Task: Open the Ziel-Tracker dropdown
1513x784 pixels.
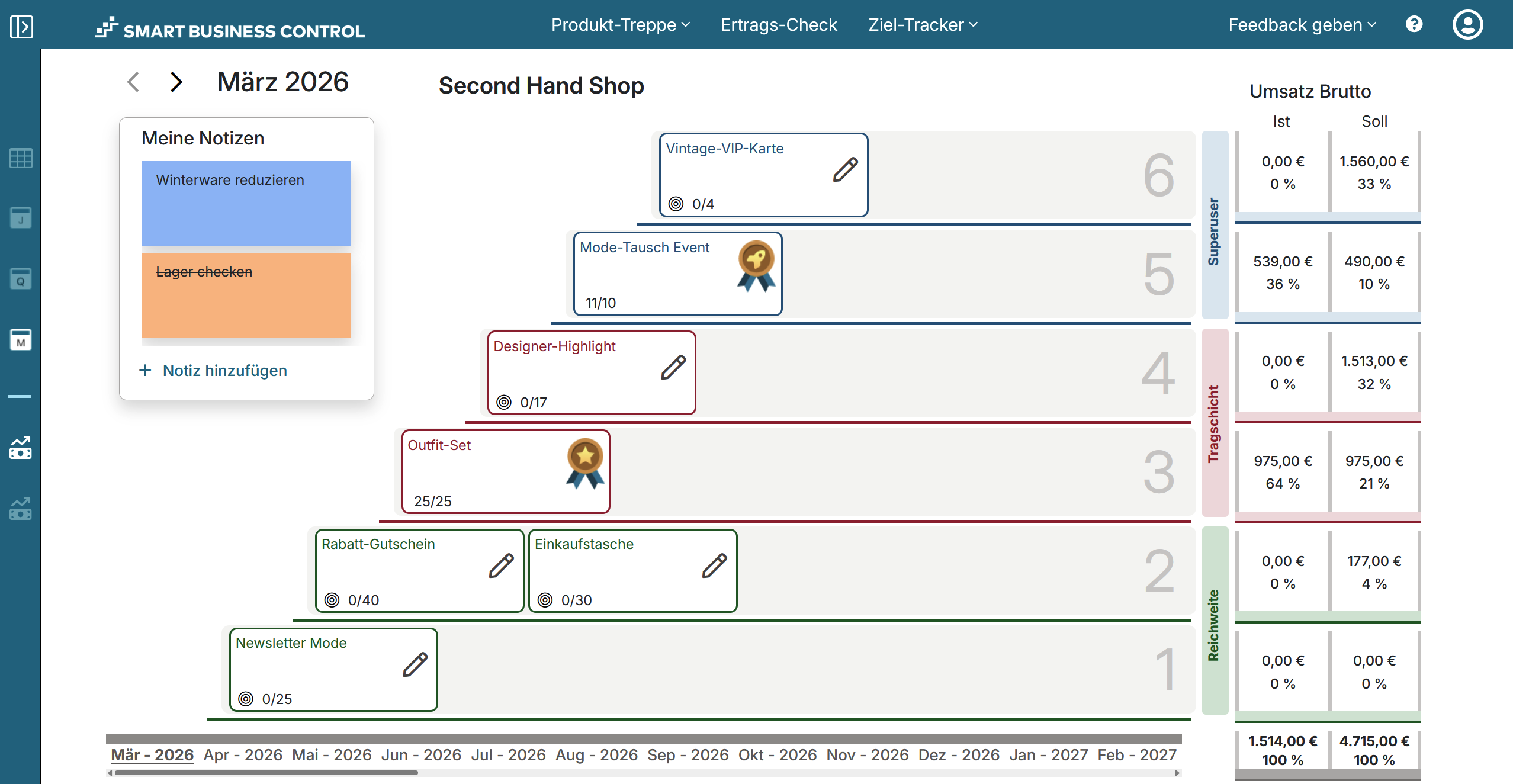Action: [x=922, y=25]
